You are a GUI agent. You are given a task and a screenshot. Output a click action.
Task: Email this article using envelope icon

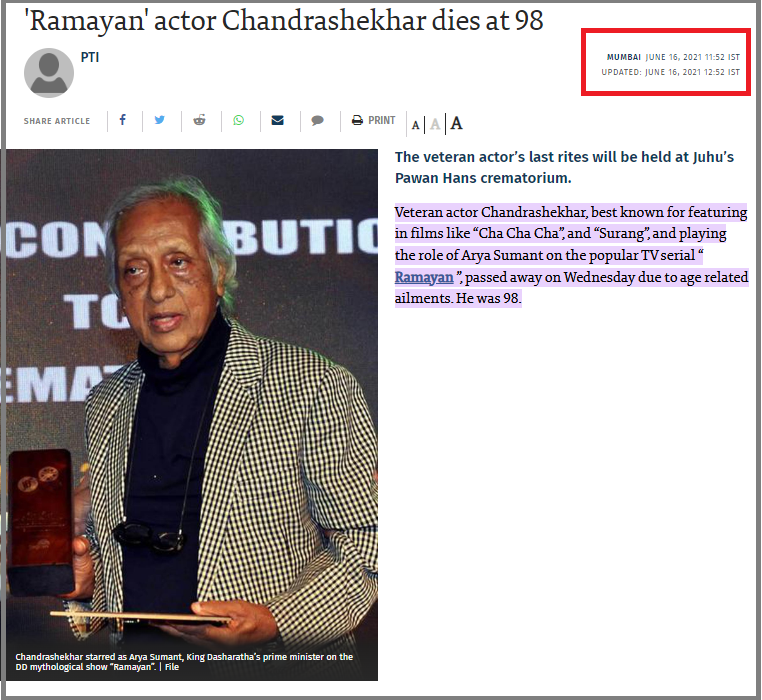pos(277,120)
